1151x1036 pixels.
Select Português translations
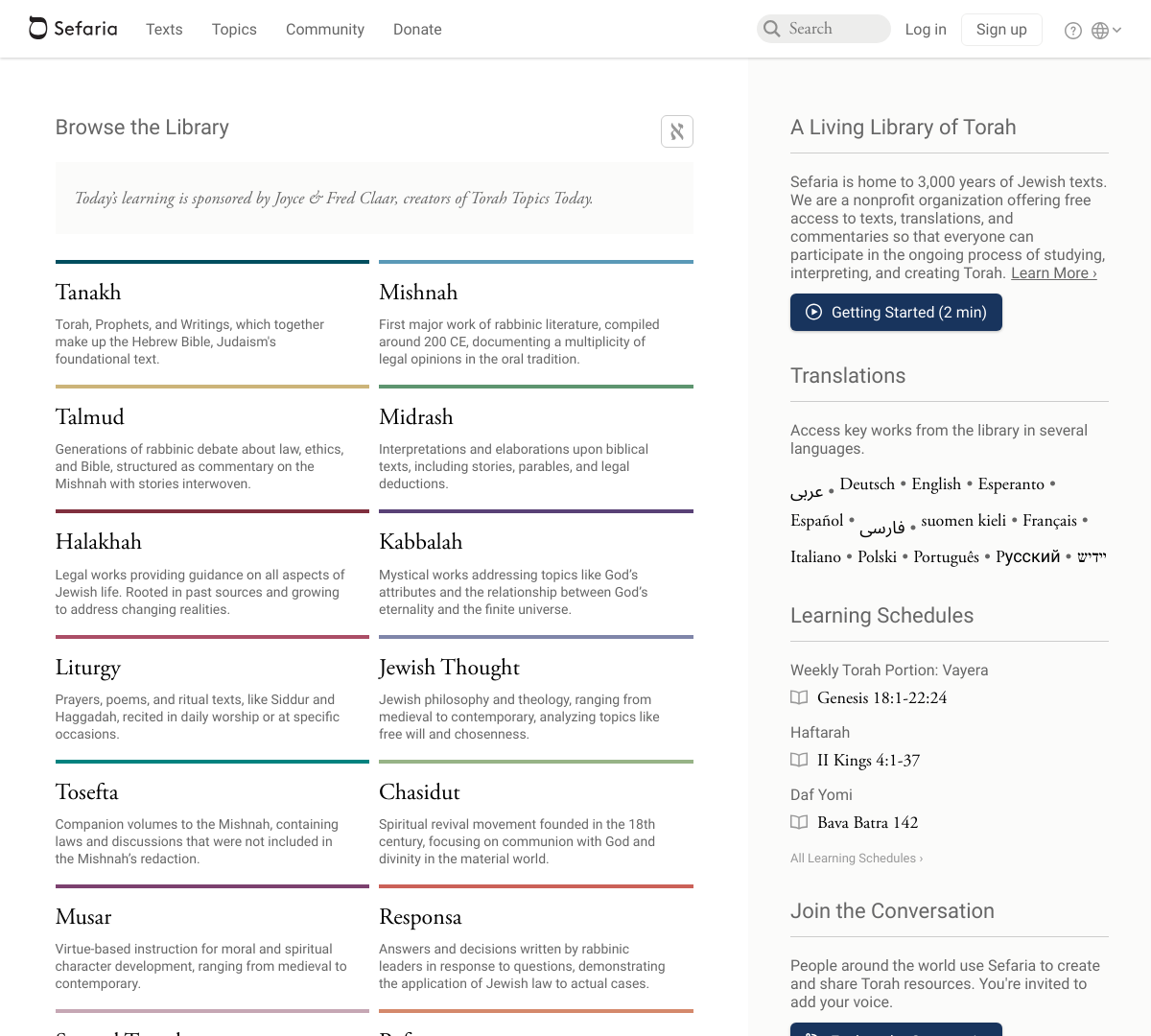coord(947,557)
